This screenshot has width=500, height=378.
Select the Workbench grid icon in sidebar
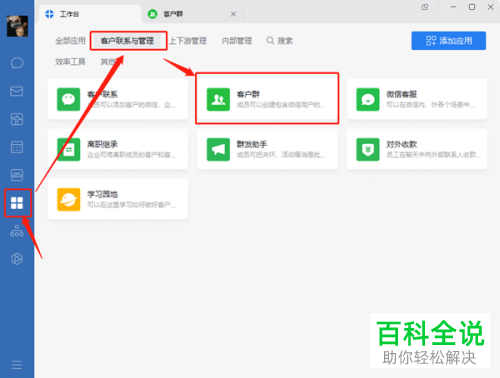[x=17, y=203]
